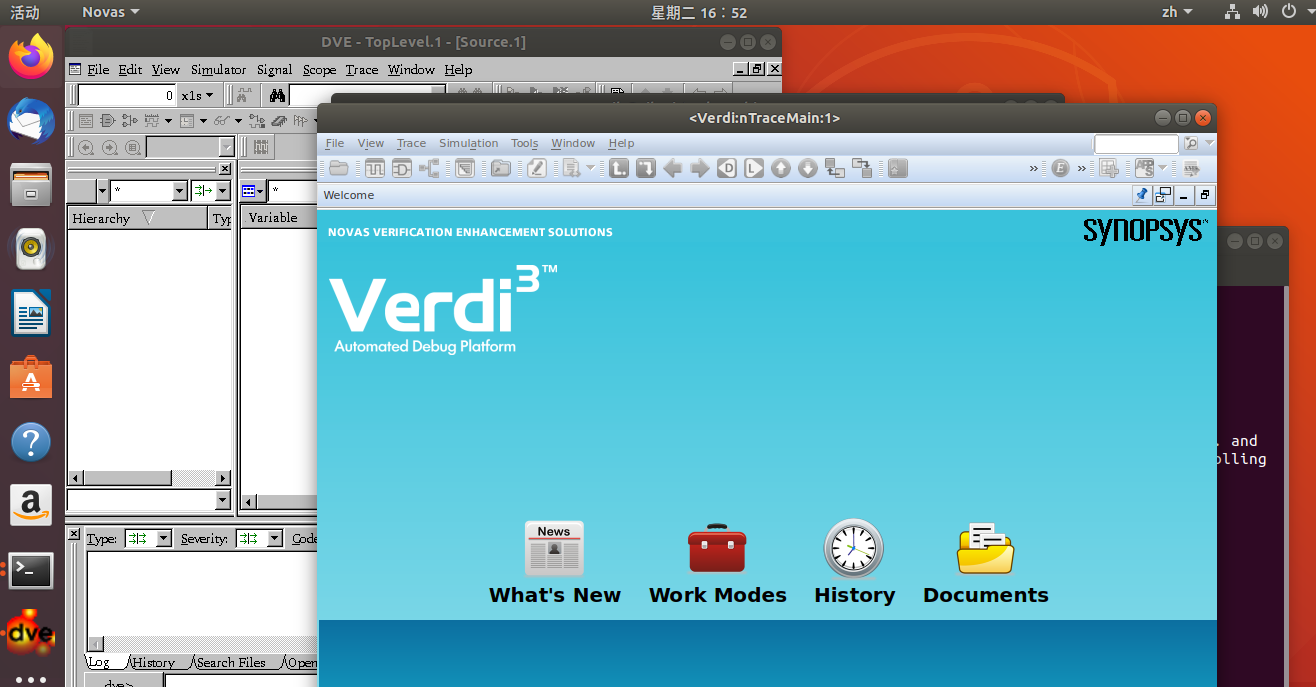Open History clock icon on Welcome page
Viewport: 1316px width, 687px height.
(854, 548)
